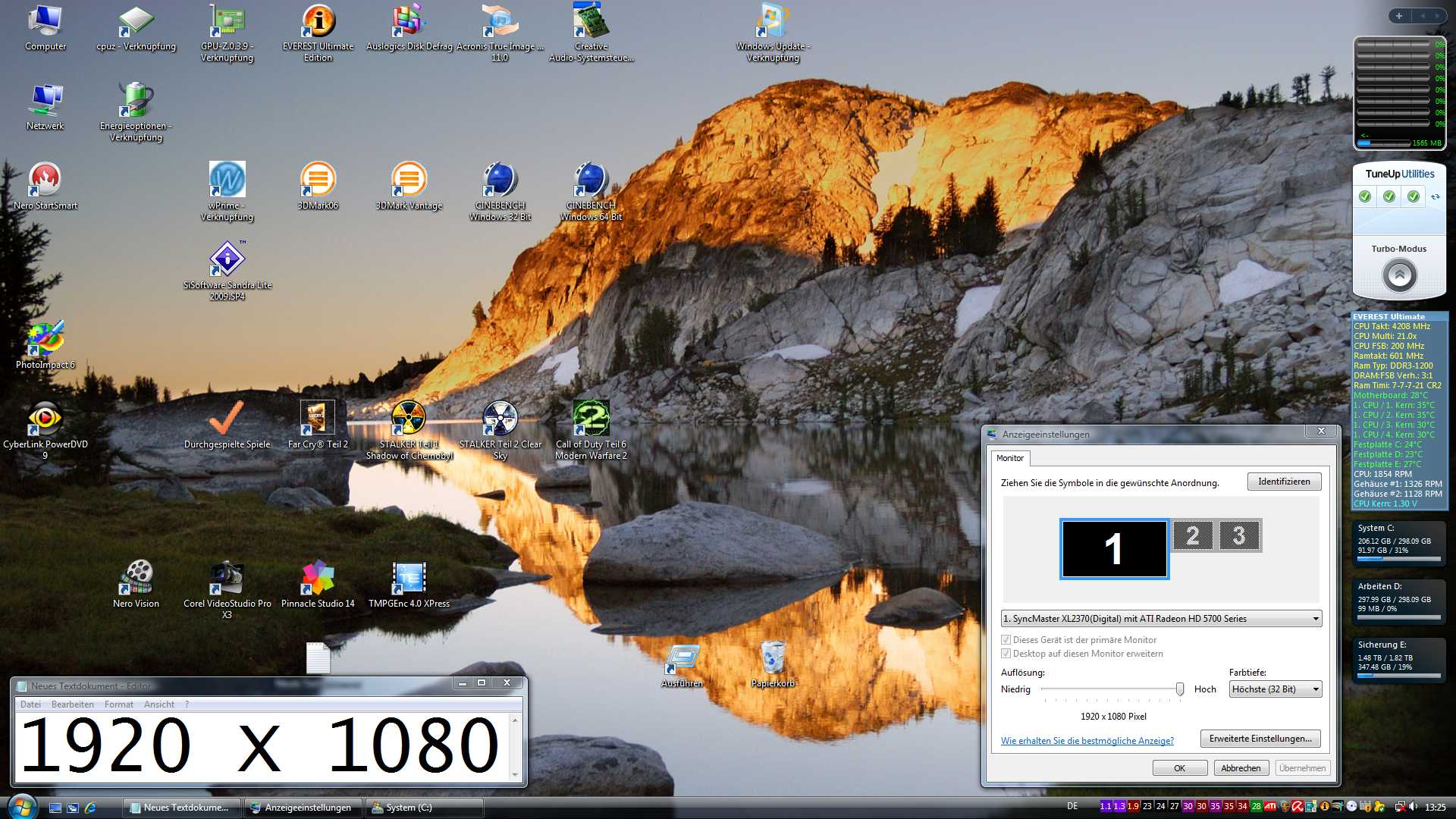Click the TuneUp Turbo-Modus button
The height and width of the screenshot is (819, 1456).
[x=1399, y=275]
